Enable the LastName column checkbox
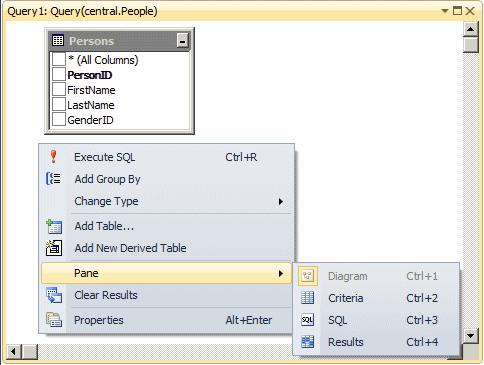 pyautogui.click(x=59, y=105)
